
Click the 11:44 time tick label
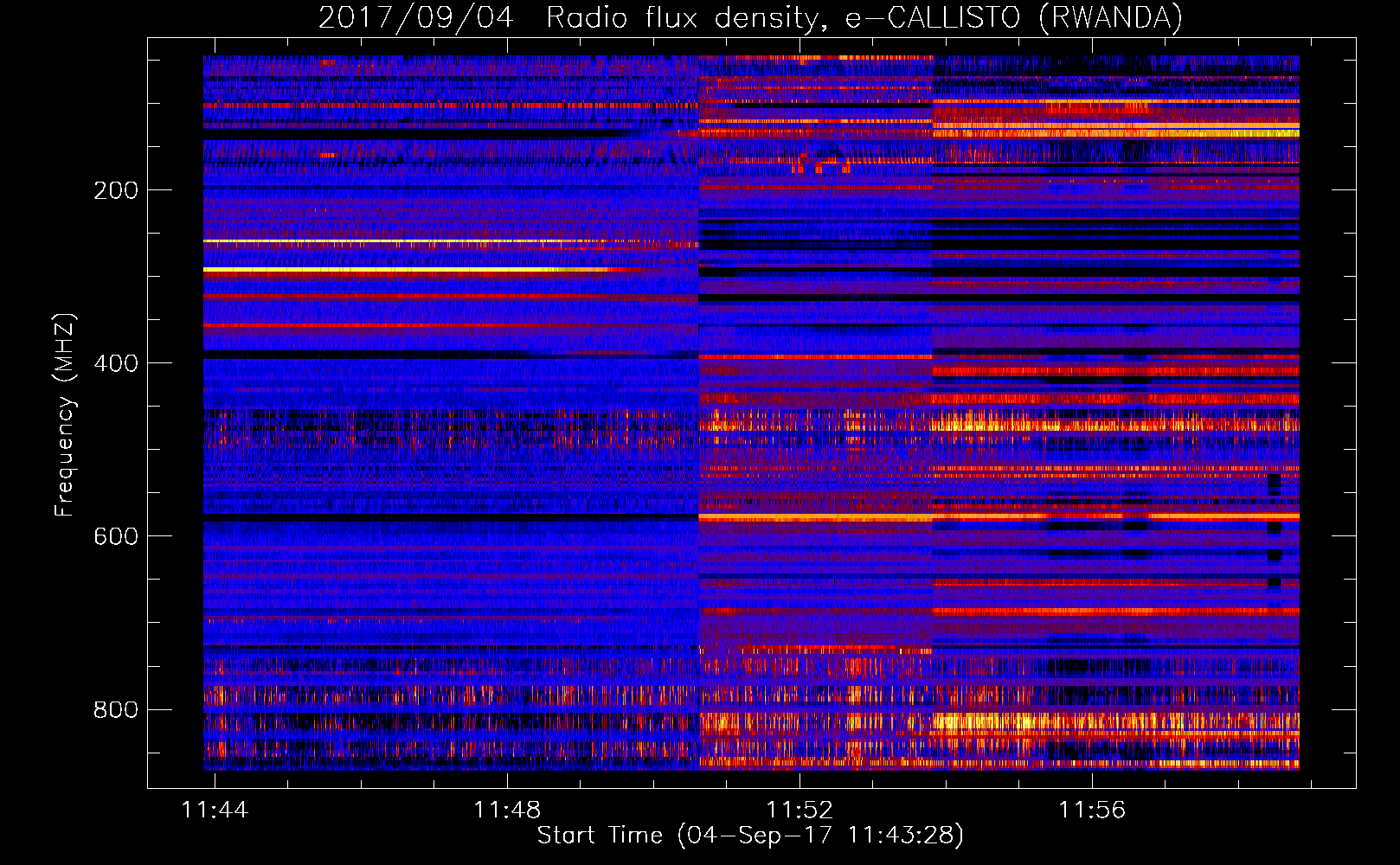(215, 810)
